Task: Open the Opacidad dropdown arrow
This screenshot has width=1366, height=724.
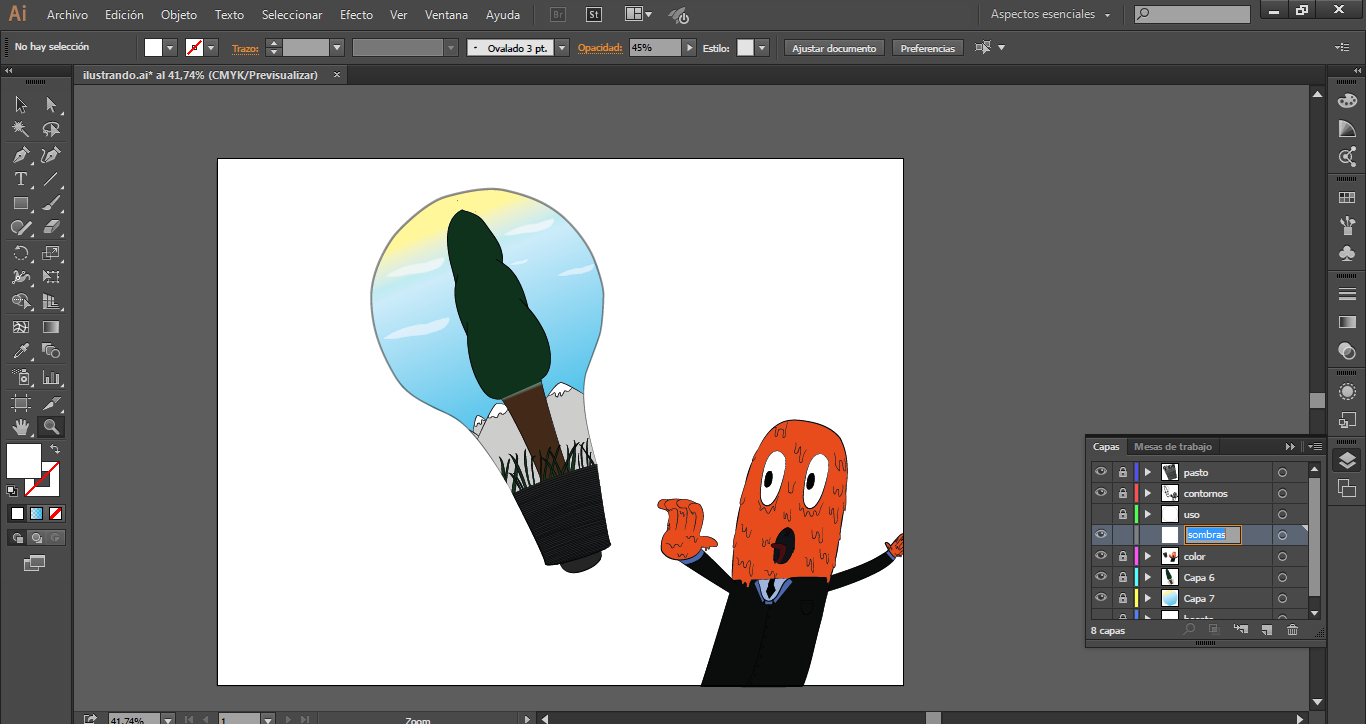Action: tap(689, 48)
